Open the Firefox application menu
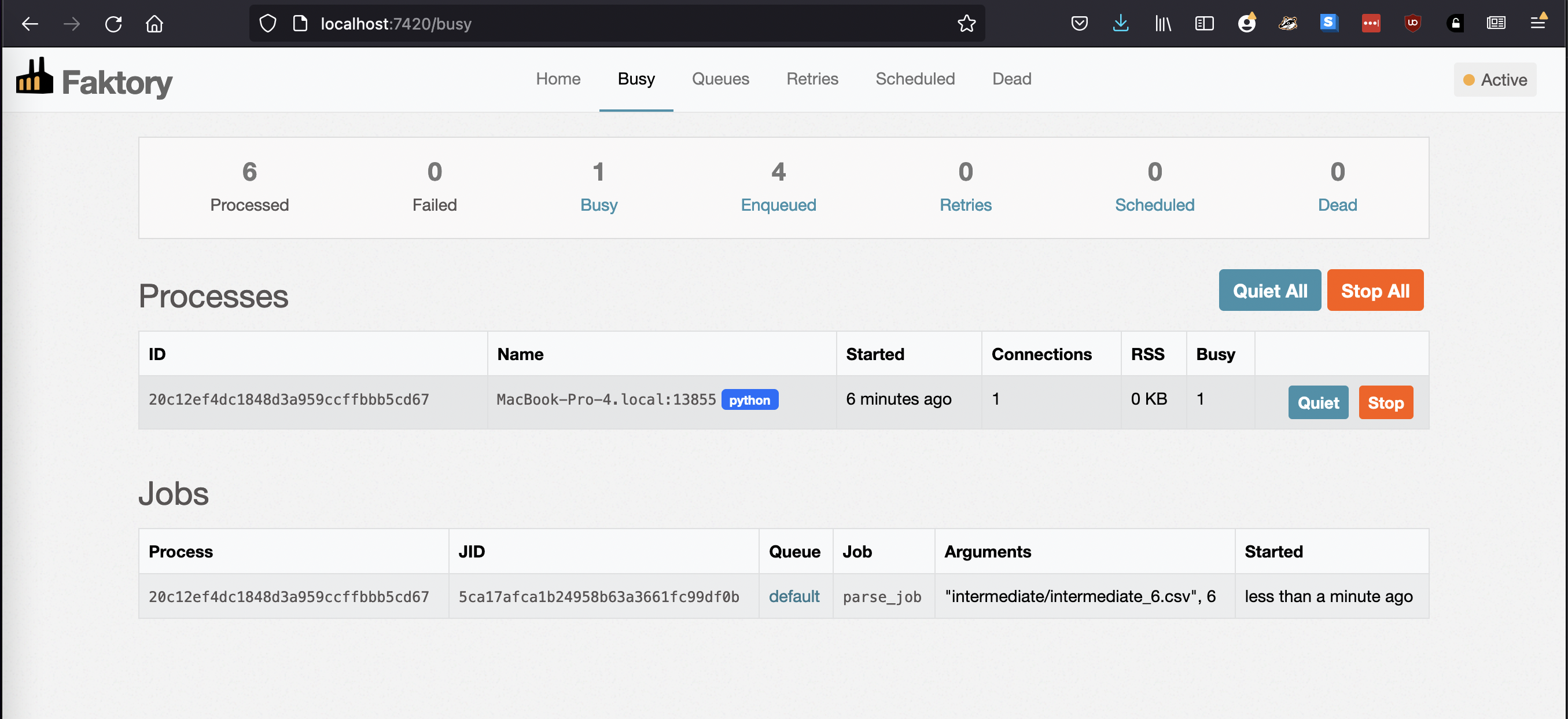Viewport: 1568px width, 719px height. click(x=1539, y=23)
